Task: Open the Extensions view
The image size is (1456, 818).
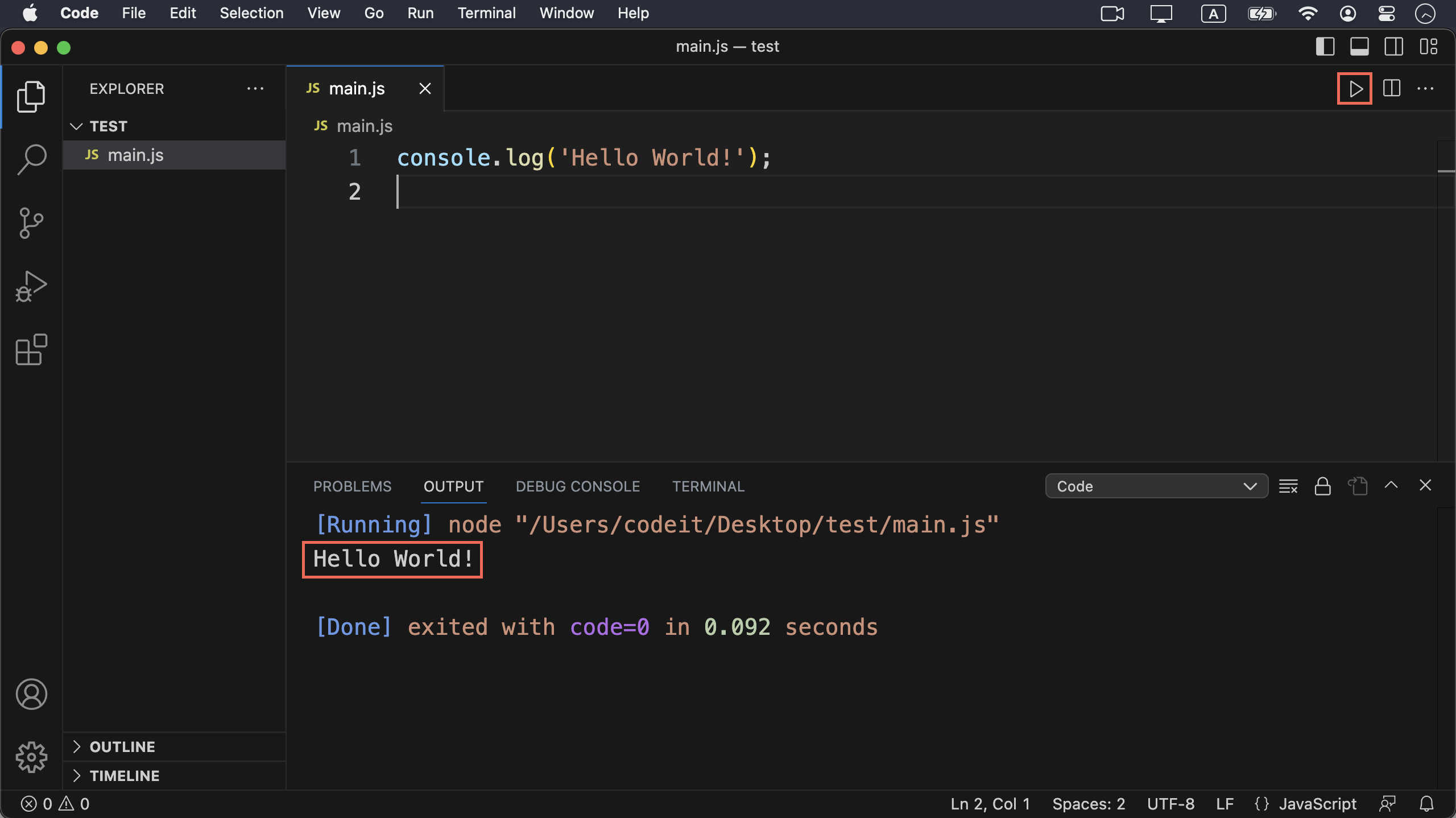Action: click(x=31, y=349)
